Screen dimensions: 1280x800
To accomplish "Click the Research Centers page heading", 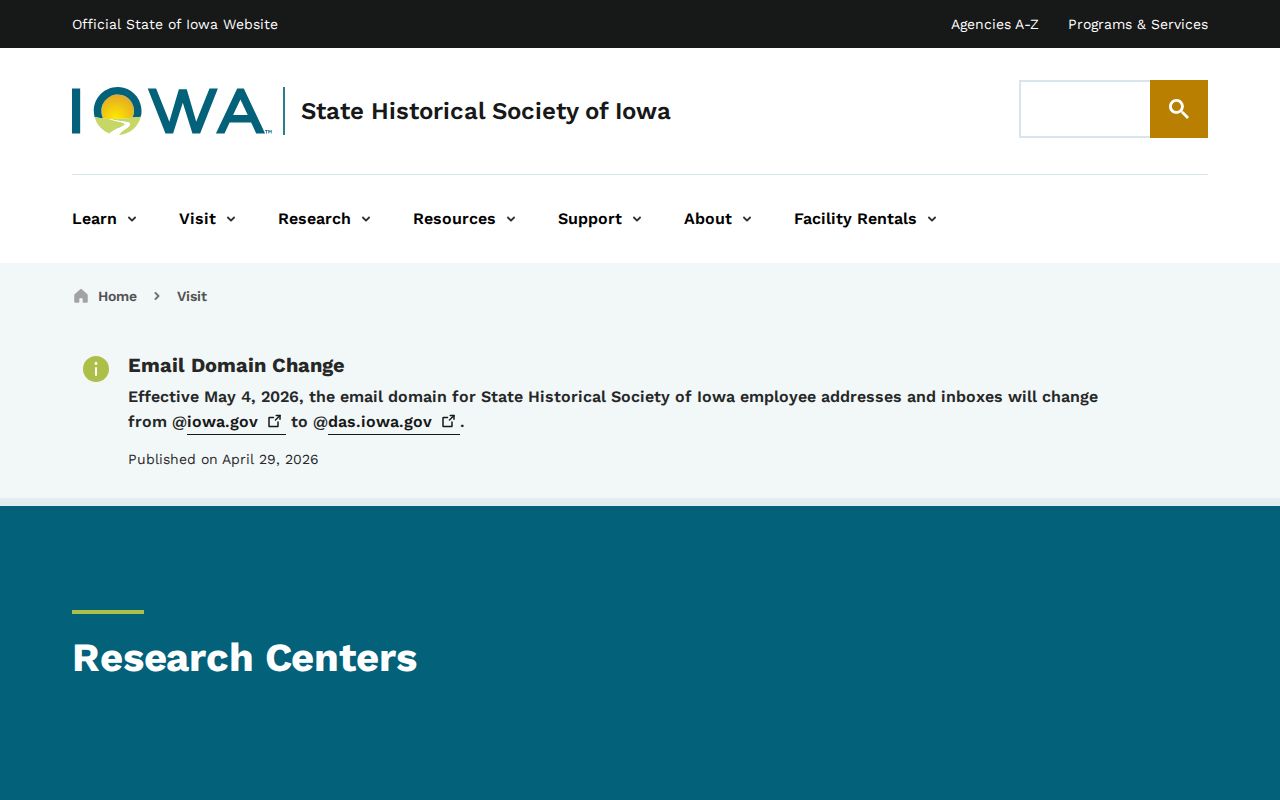I will (x=245, y=658).
